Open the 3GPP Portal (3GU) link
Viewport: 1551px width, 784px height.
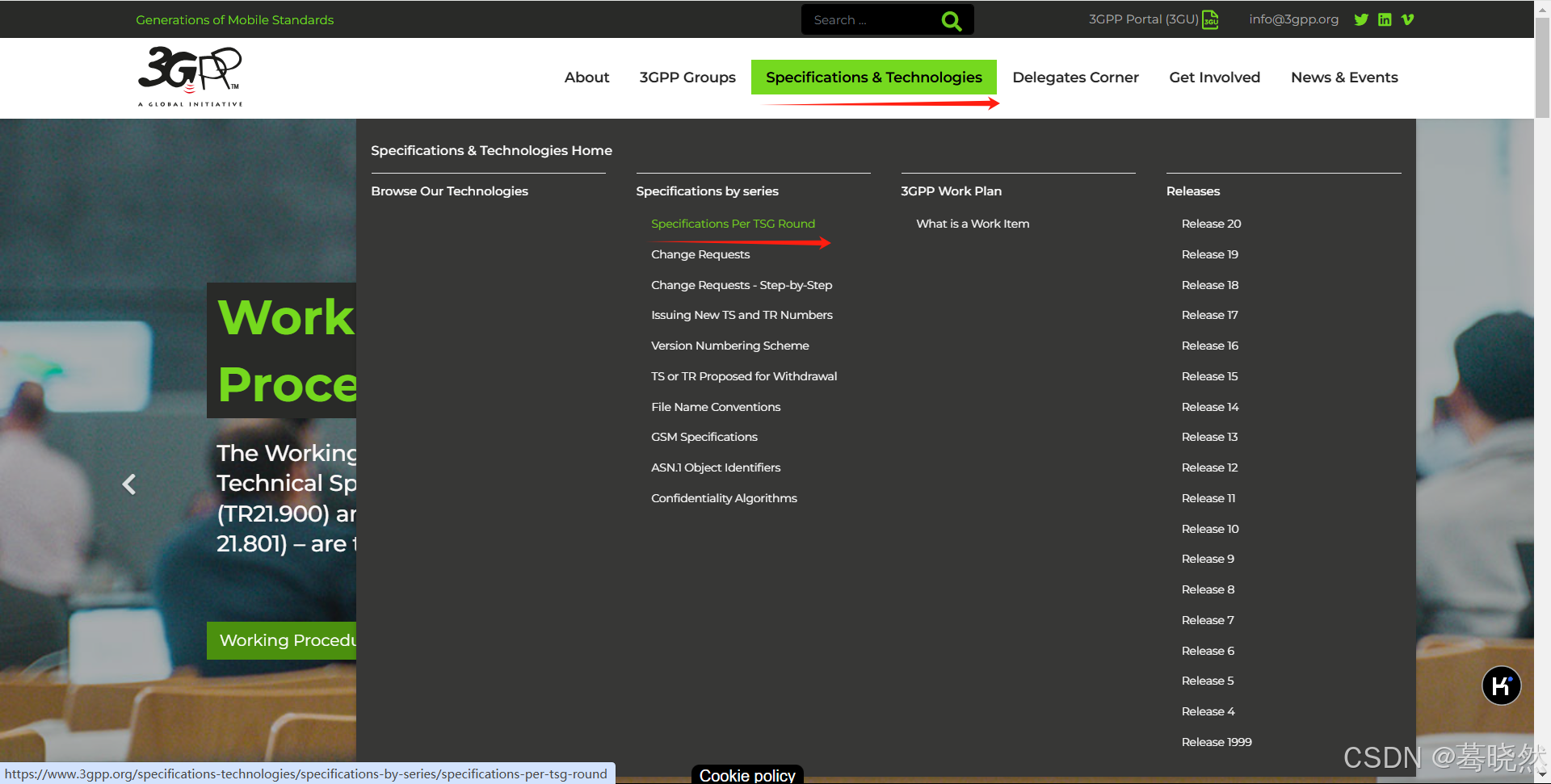[1143, 19]
